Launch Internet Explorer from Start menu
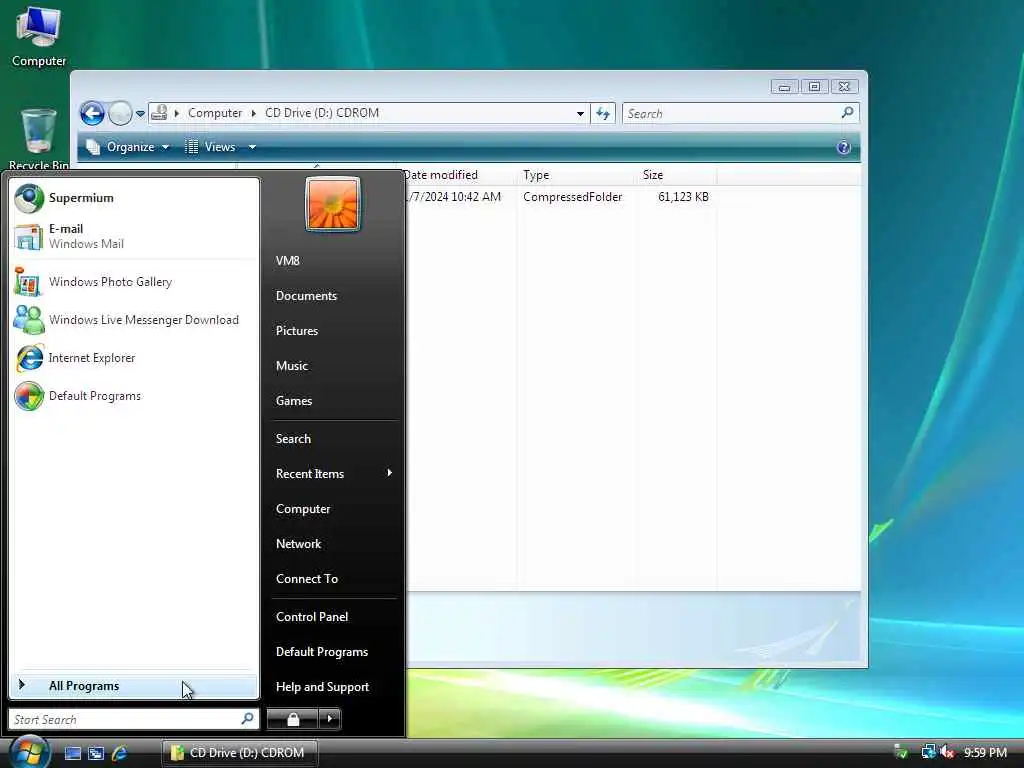1024x768 pixels. pos(135,358)
